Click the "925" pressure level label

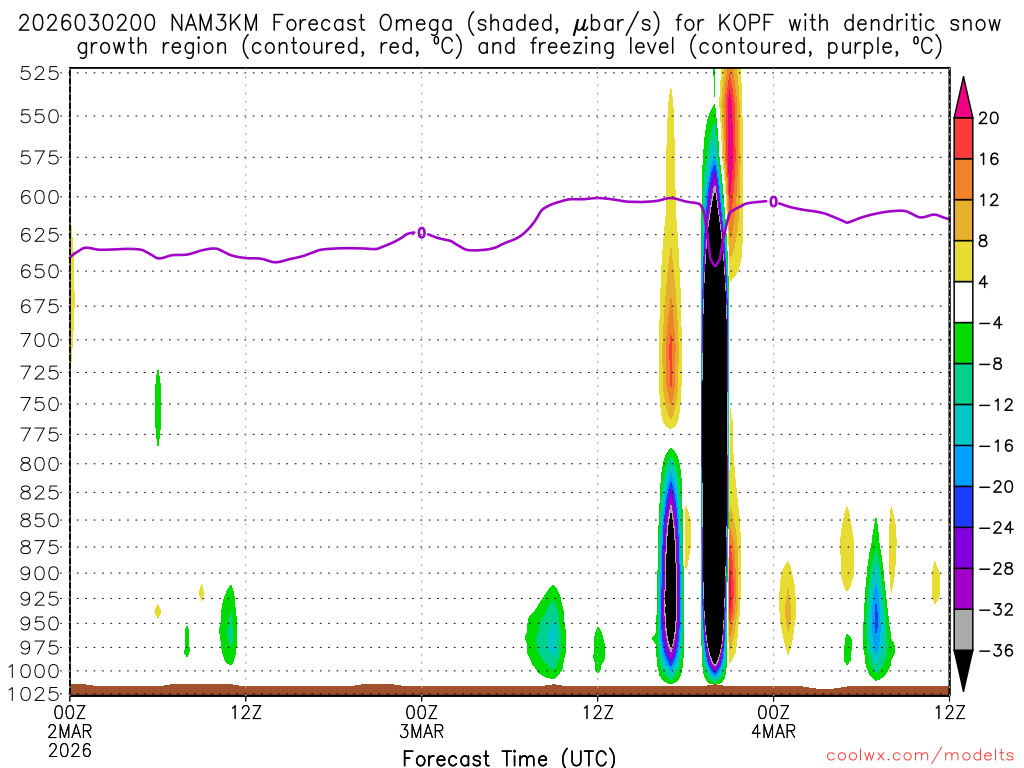tap(40, 599)
